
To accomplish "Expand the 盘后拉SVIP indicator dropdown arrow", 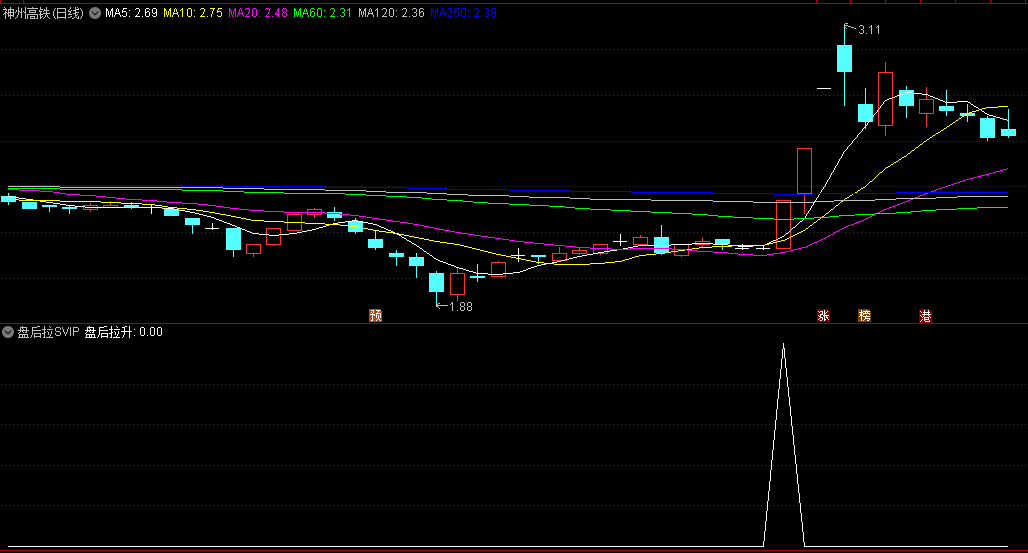I will click(8, 332).
